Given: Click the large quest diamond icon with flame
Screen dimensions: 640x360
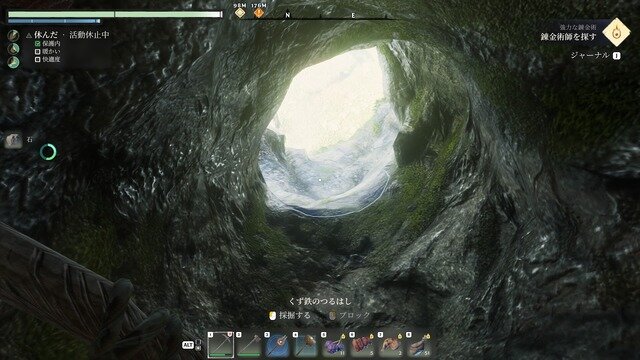Looking at the screenshot, I should click(616, 32).
